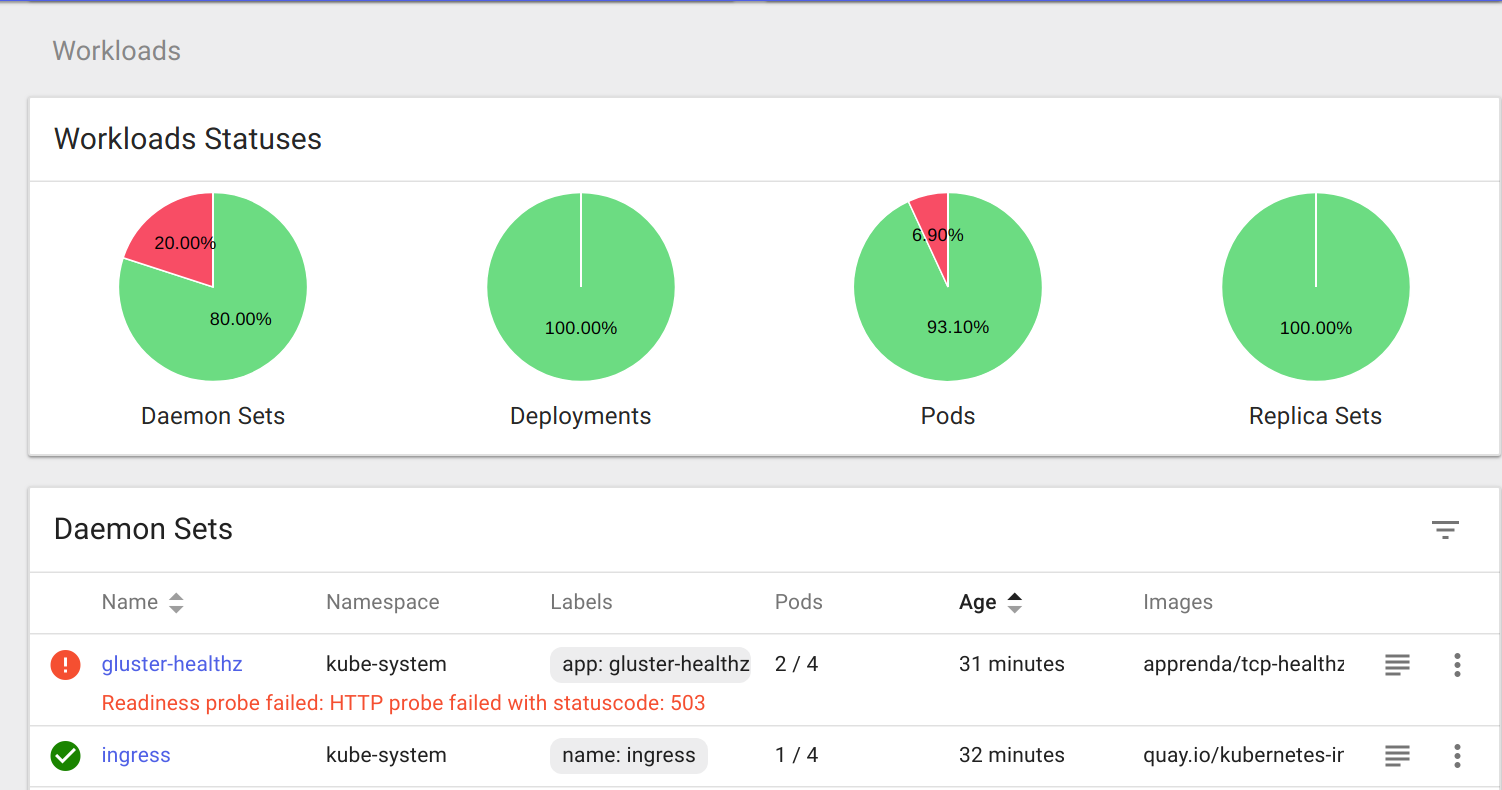The width and height of the screenshot is (1502, 790).
Task: Click the '2 / 4' pods value
Action: (x=797, y=664)
